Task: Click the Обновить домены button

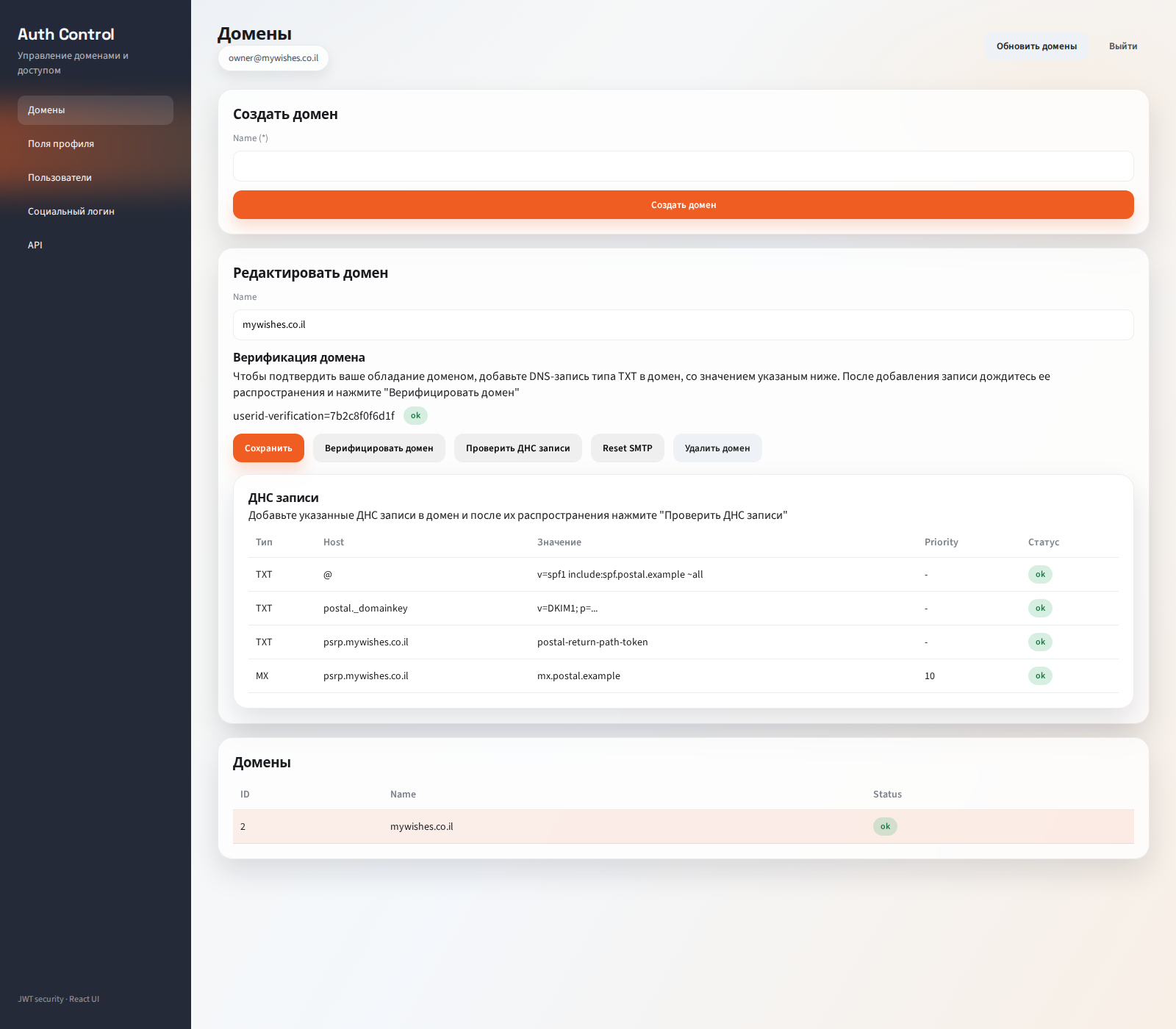Action: pos(1036,46)
